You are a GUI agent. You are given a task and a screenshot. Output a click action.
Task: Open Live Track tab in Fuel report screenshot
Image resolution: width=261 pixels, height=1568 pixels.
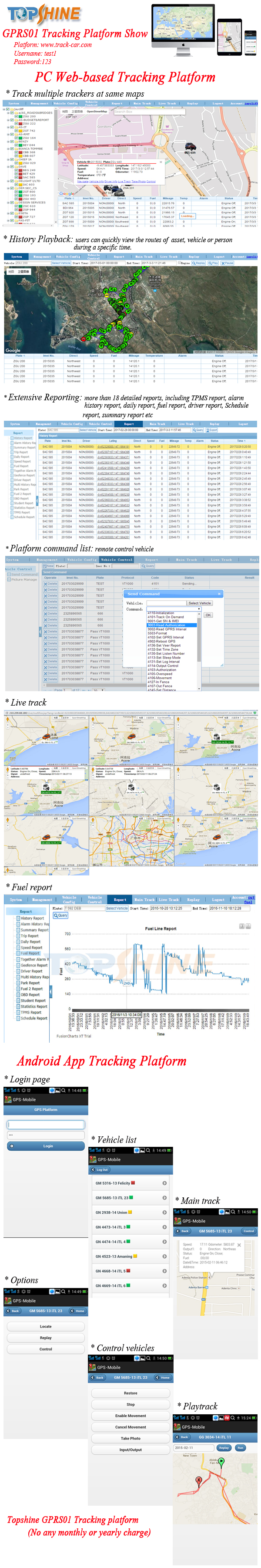pyautogui.click(x=168, y=899)
